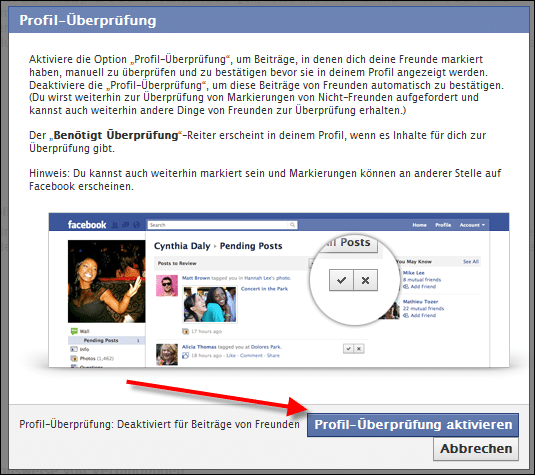Open the Account dropdown in the example header
535x475 pixels.
[x=472, y=225]
